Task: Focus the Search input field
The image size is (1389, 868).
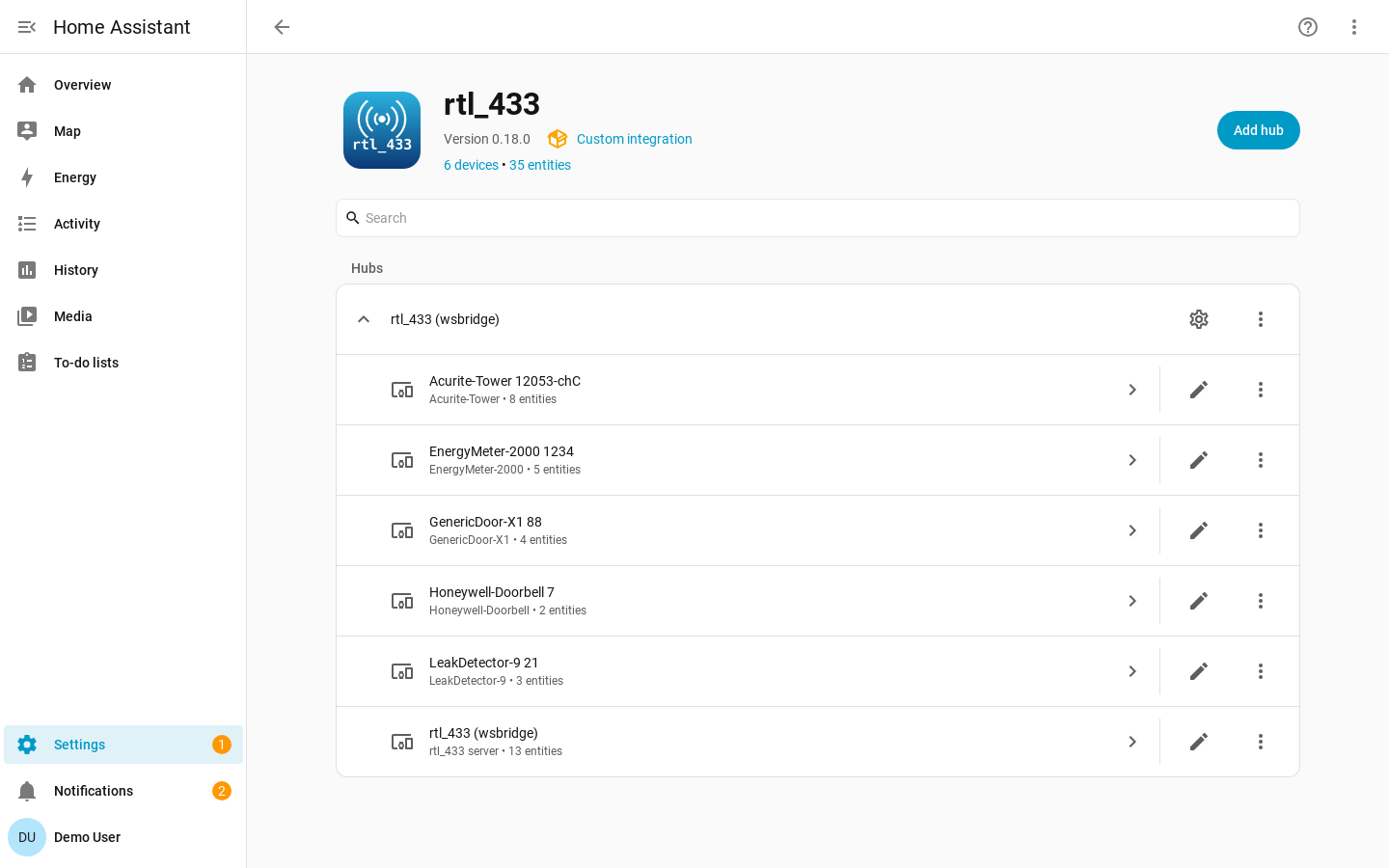Action: coord(818,218)
